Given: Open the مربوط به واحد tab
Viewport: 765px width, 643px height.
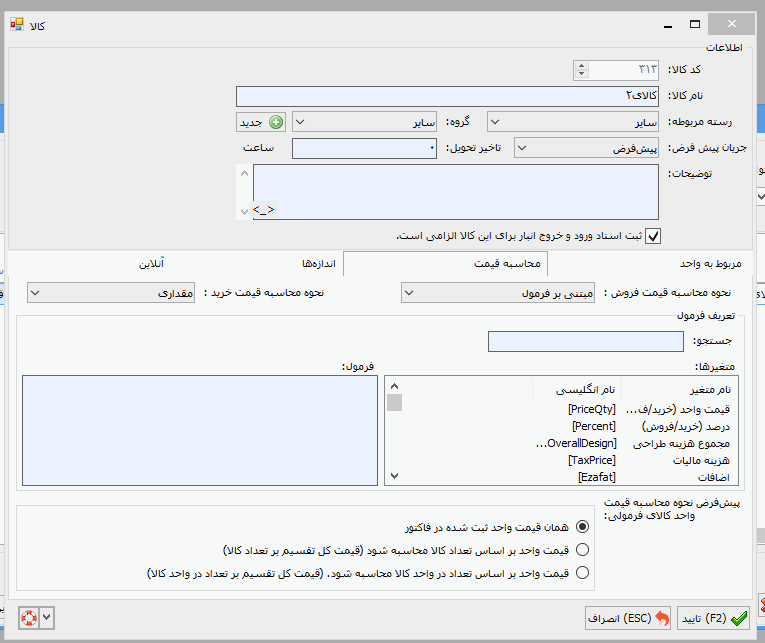Looking at the screenshot, I should (x=710, y=263).
